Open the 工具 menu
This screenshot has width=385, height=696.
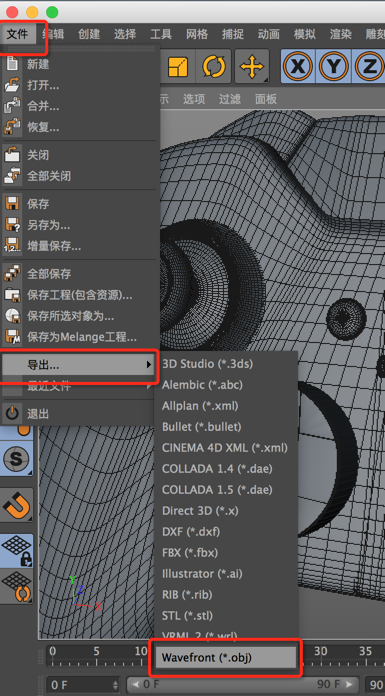click(161, 34)
